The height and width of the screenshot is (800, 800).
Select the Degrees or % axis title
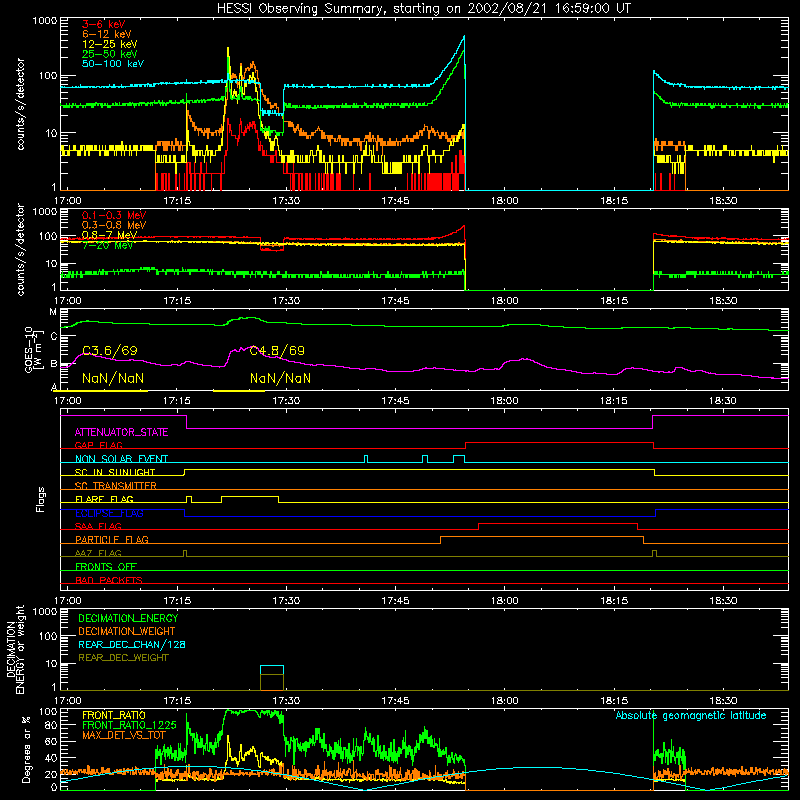coord(26,749)
